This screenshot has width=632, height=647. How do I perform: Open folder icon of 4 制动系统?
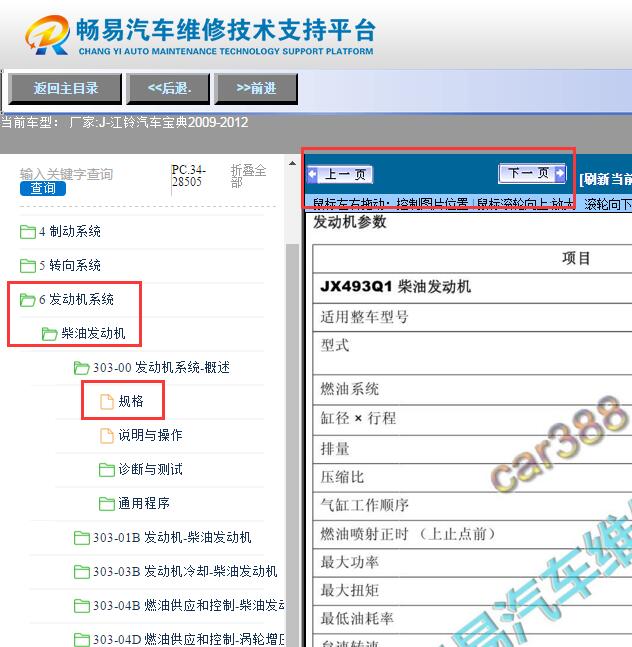pos(28,231)
